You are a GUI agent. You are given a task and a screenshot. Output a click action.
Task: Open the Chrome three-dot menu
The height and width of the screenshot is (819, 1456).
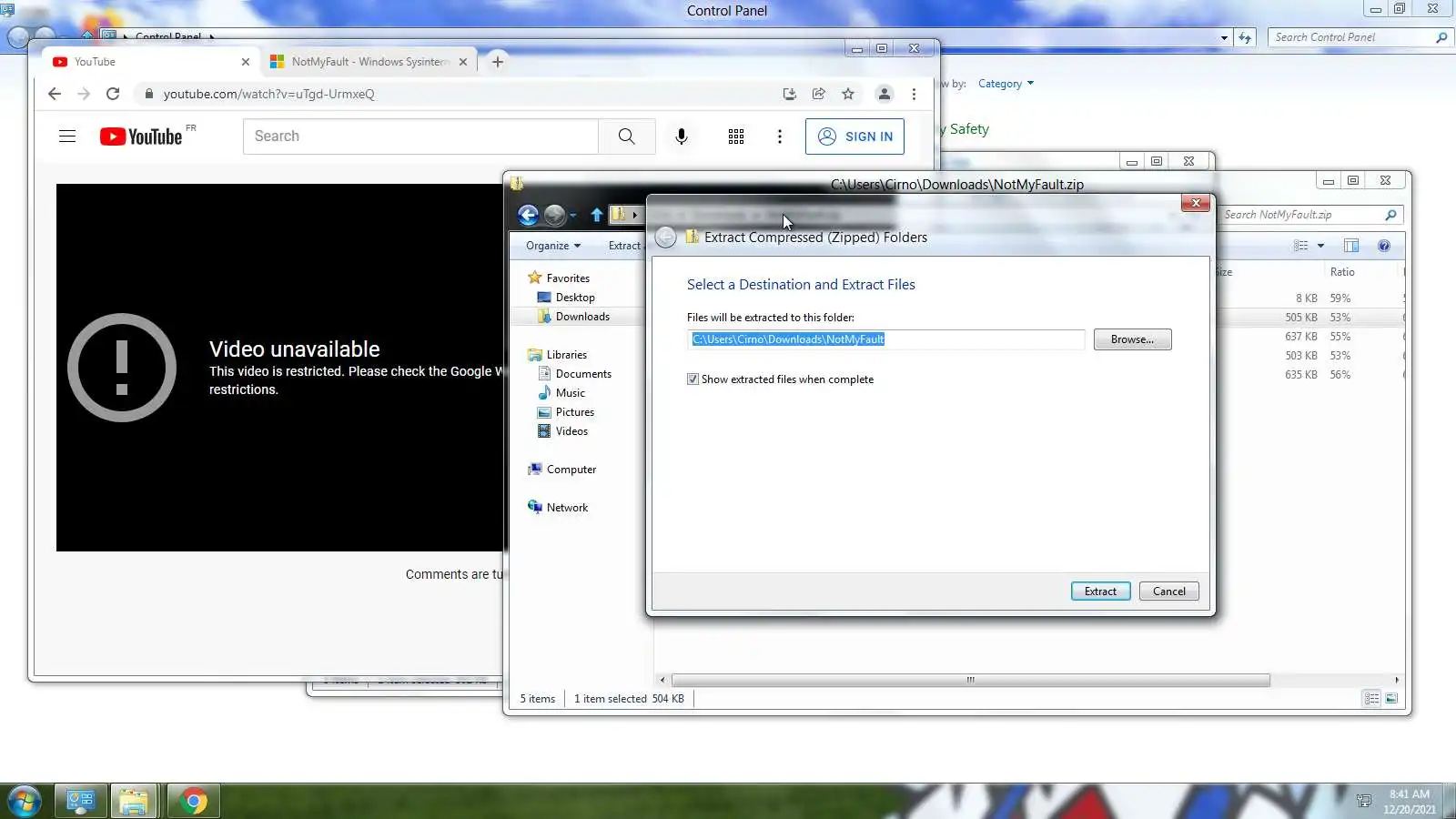914,94
